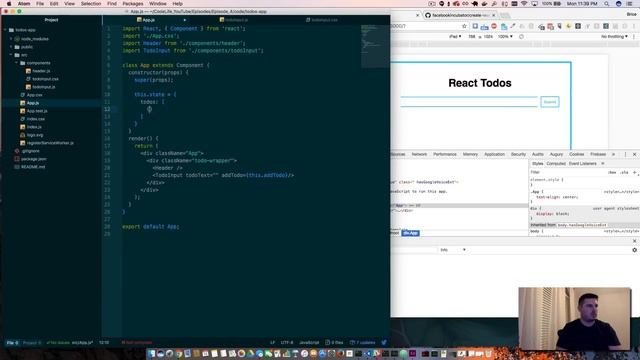
Task: Close the facebookincubator GitHub tab
Action: tap(493, 15)
